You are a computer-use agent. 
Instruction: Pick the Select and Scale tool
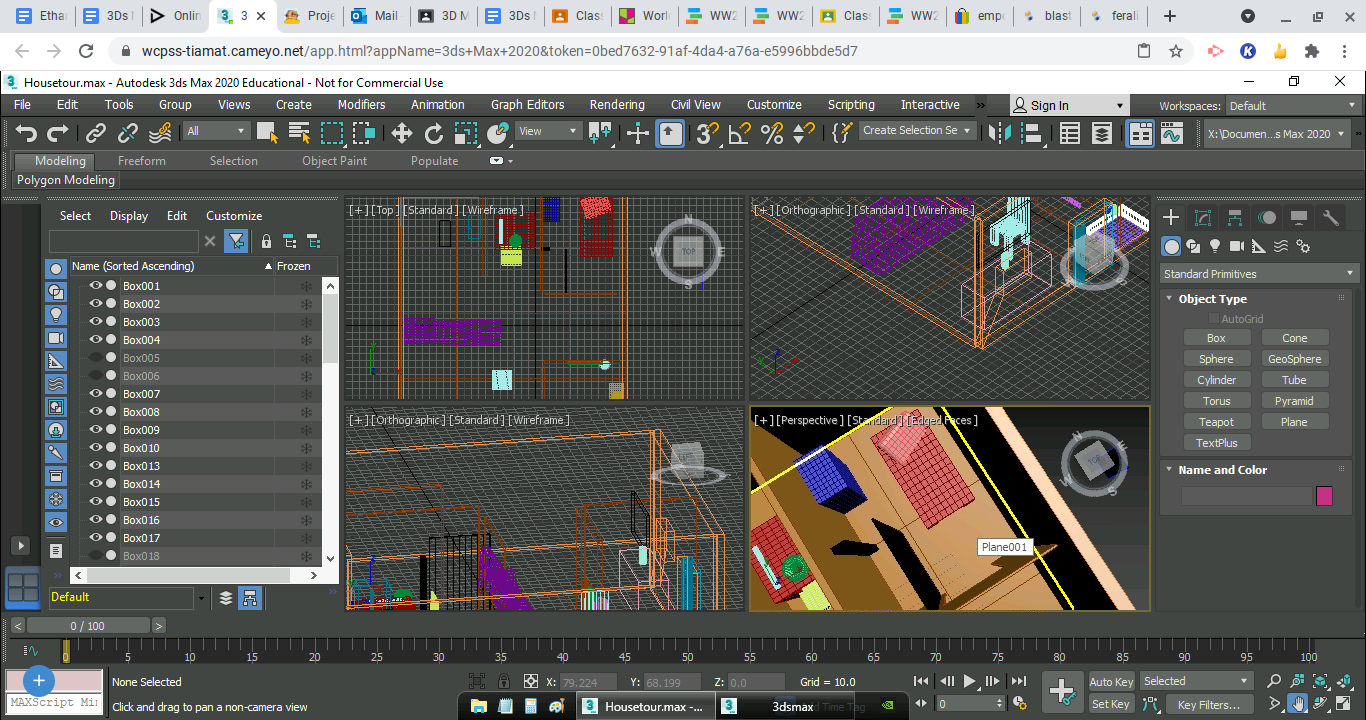coord(466,133)
